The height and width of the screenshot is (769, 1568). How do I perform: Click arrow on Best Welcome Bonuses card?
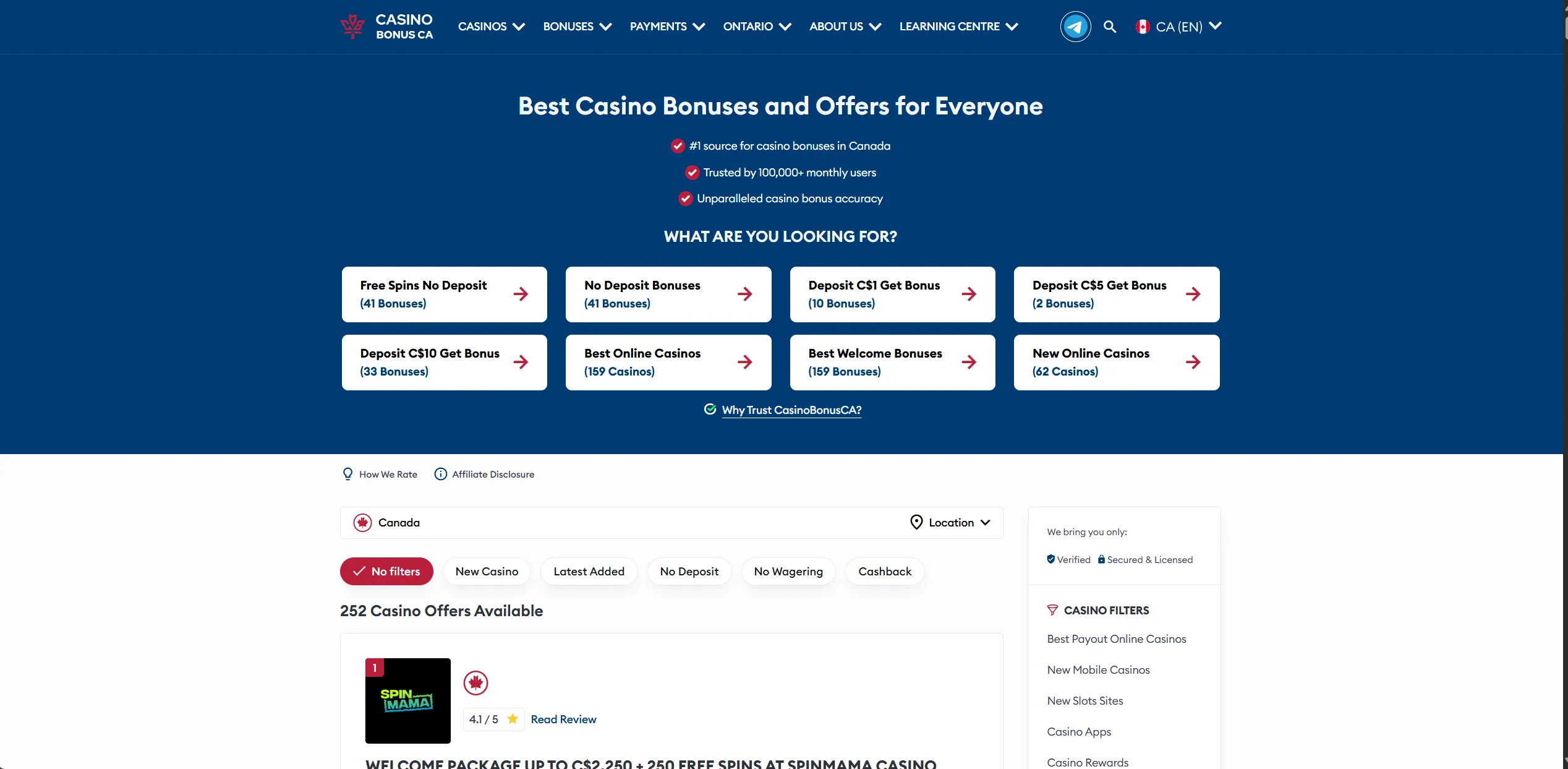pyautogui.click(x=969, y=362)
